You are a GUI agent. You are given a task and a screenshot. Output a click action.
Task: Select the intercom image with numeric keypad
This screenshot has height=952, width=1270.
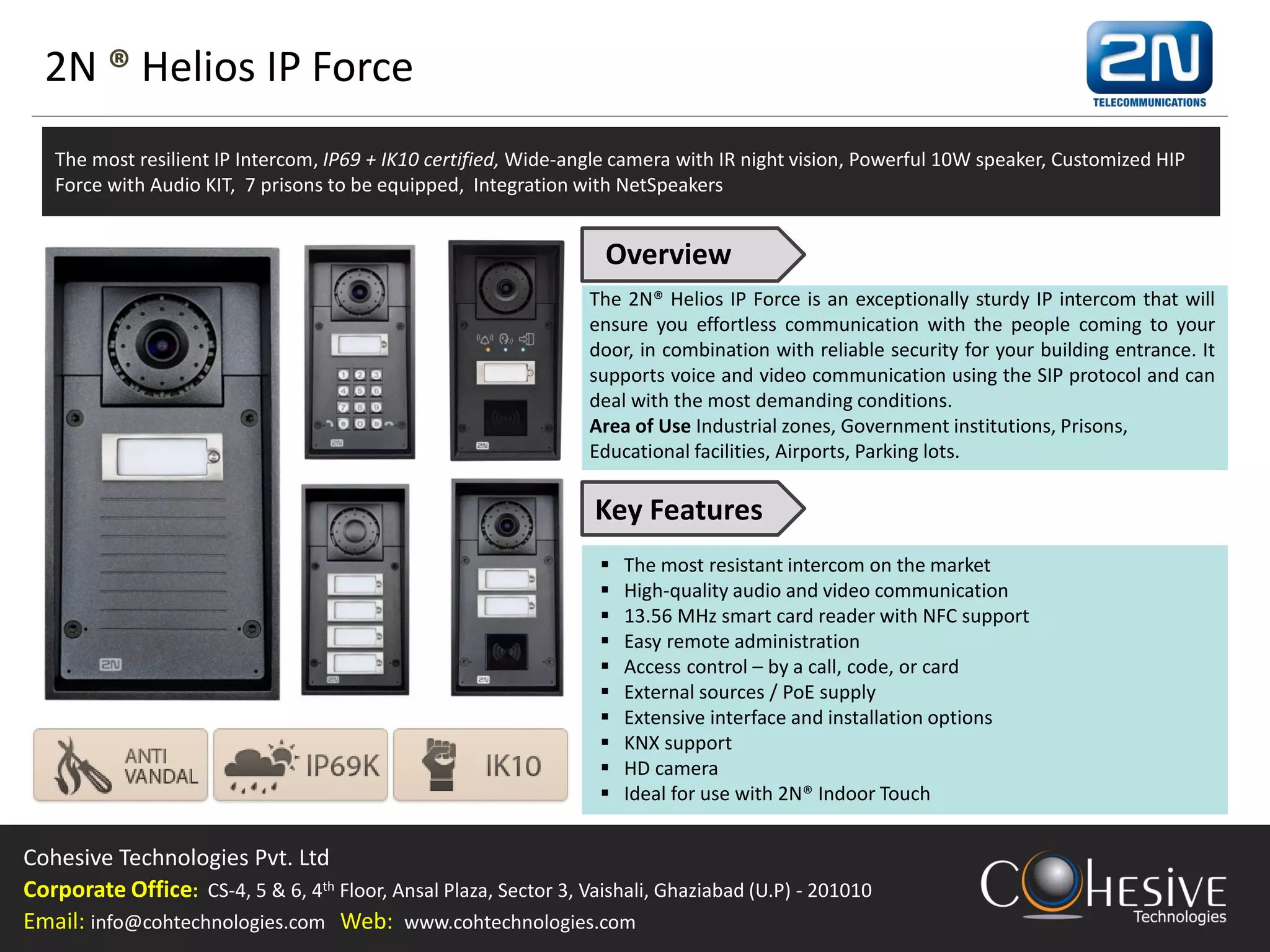(x=360, y=352)
